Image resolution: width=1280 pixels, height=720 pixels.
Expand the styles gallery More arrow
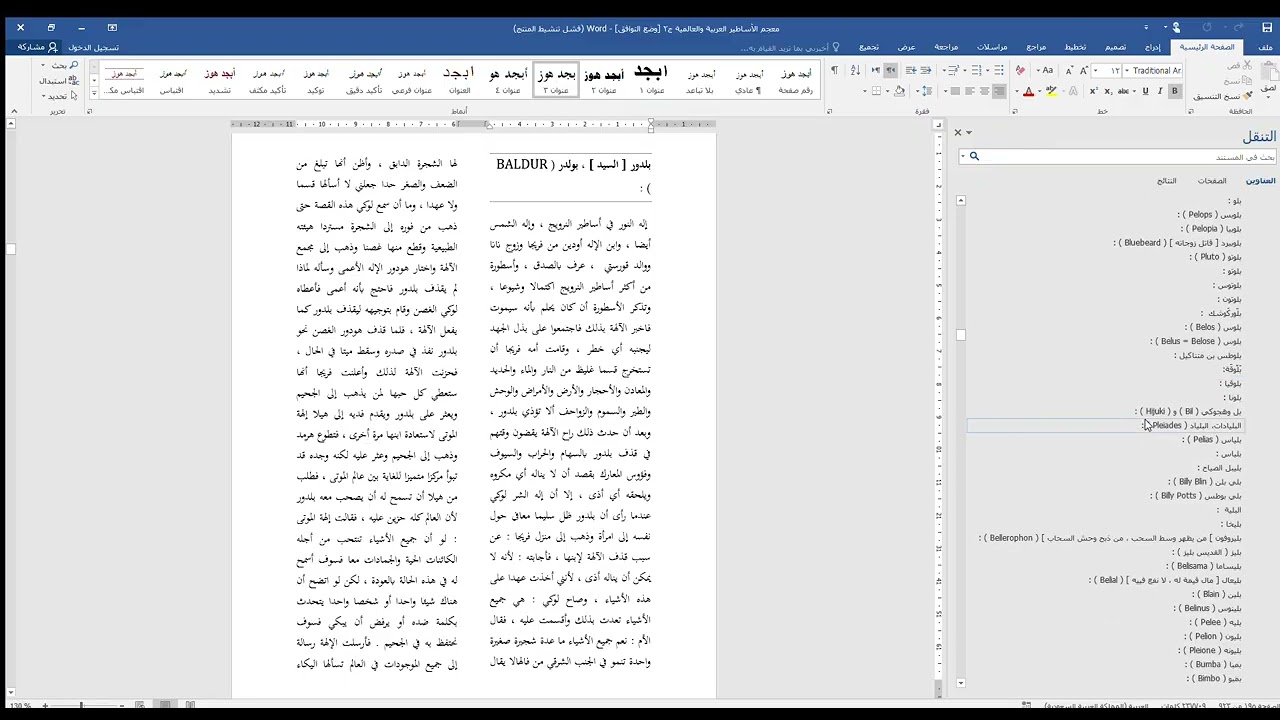[x=94, y=93]
